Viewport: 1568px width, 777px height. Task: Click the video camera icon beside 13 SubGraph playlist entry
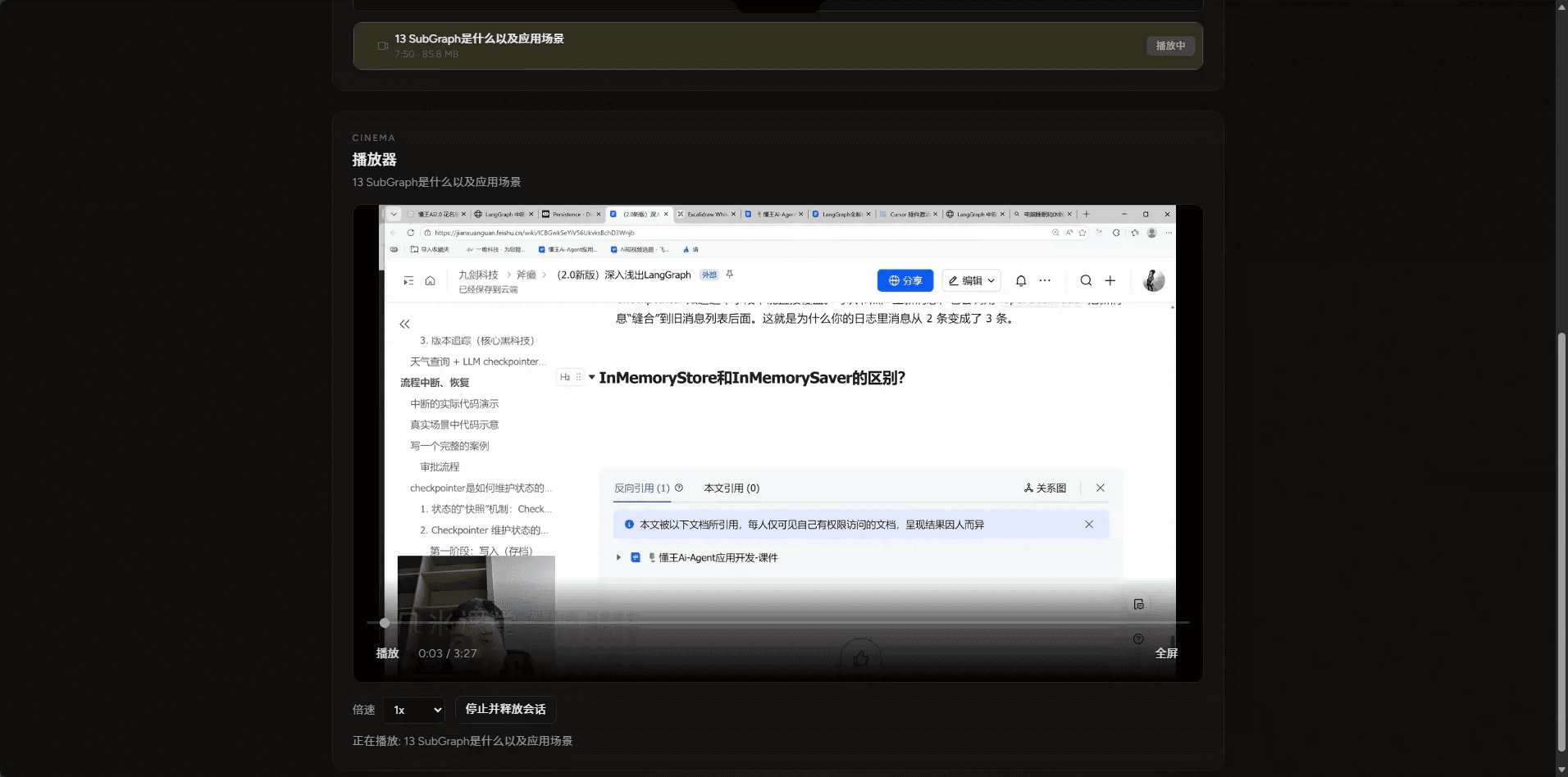(382, 46)
